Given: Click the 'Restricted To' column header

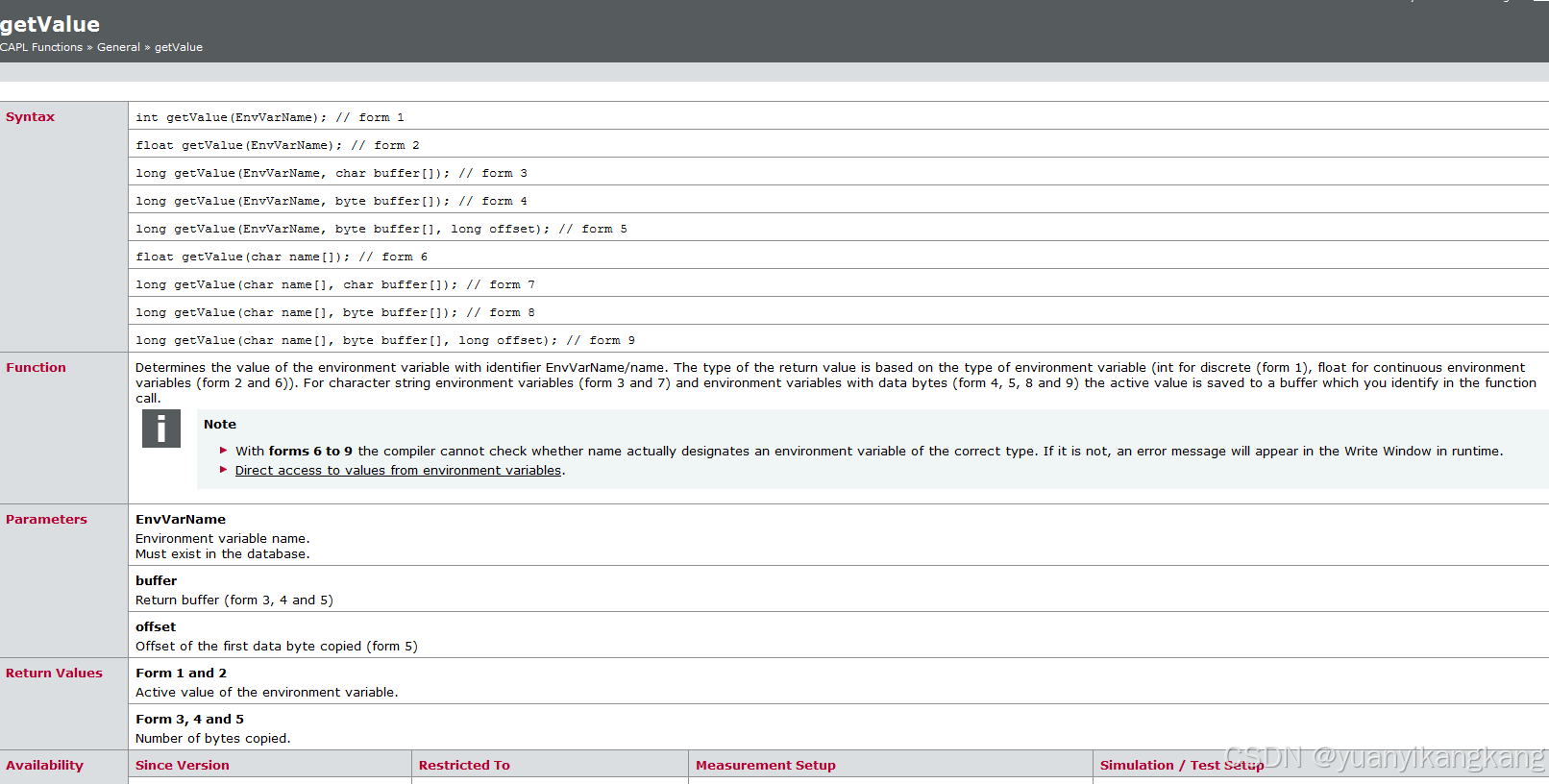Looking at the screenshot, I should [x=464, y=766].
